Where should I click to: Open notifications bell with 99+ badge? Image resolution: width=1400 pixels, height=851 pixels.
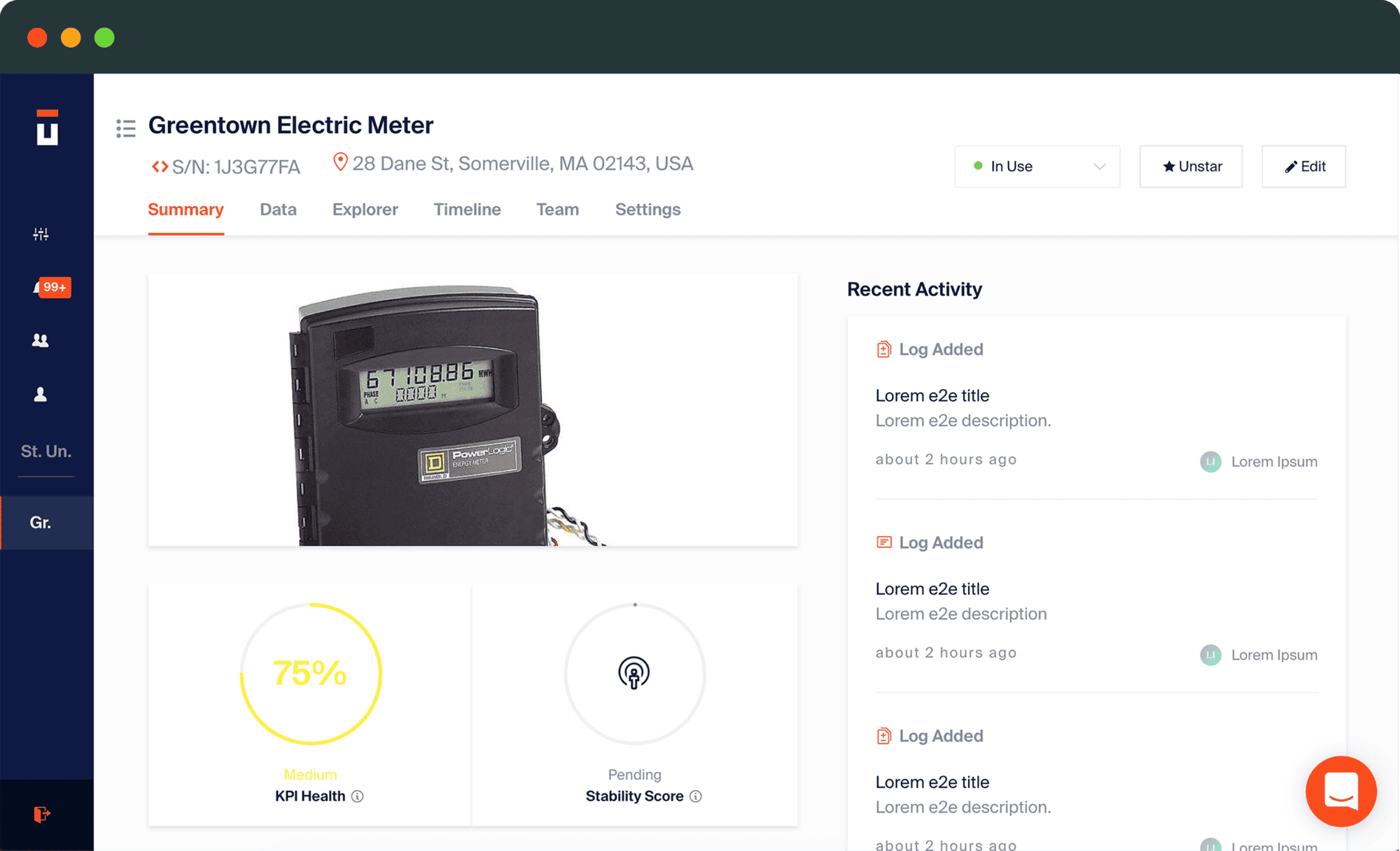tap(51, 287)
